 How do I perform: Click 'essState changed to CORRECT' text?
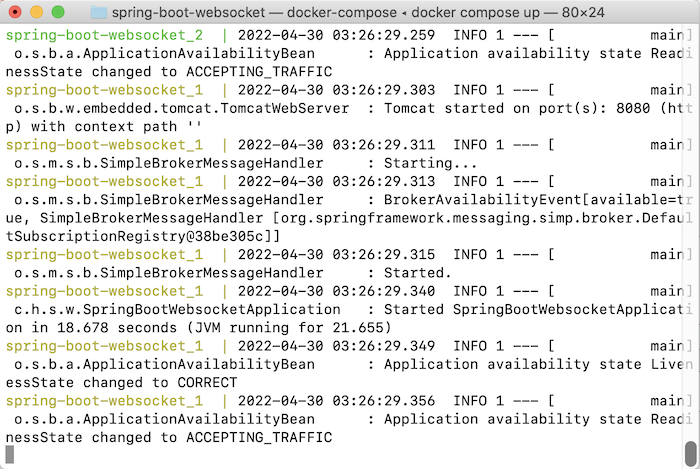point(121,382)
